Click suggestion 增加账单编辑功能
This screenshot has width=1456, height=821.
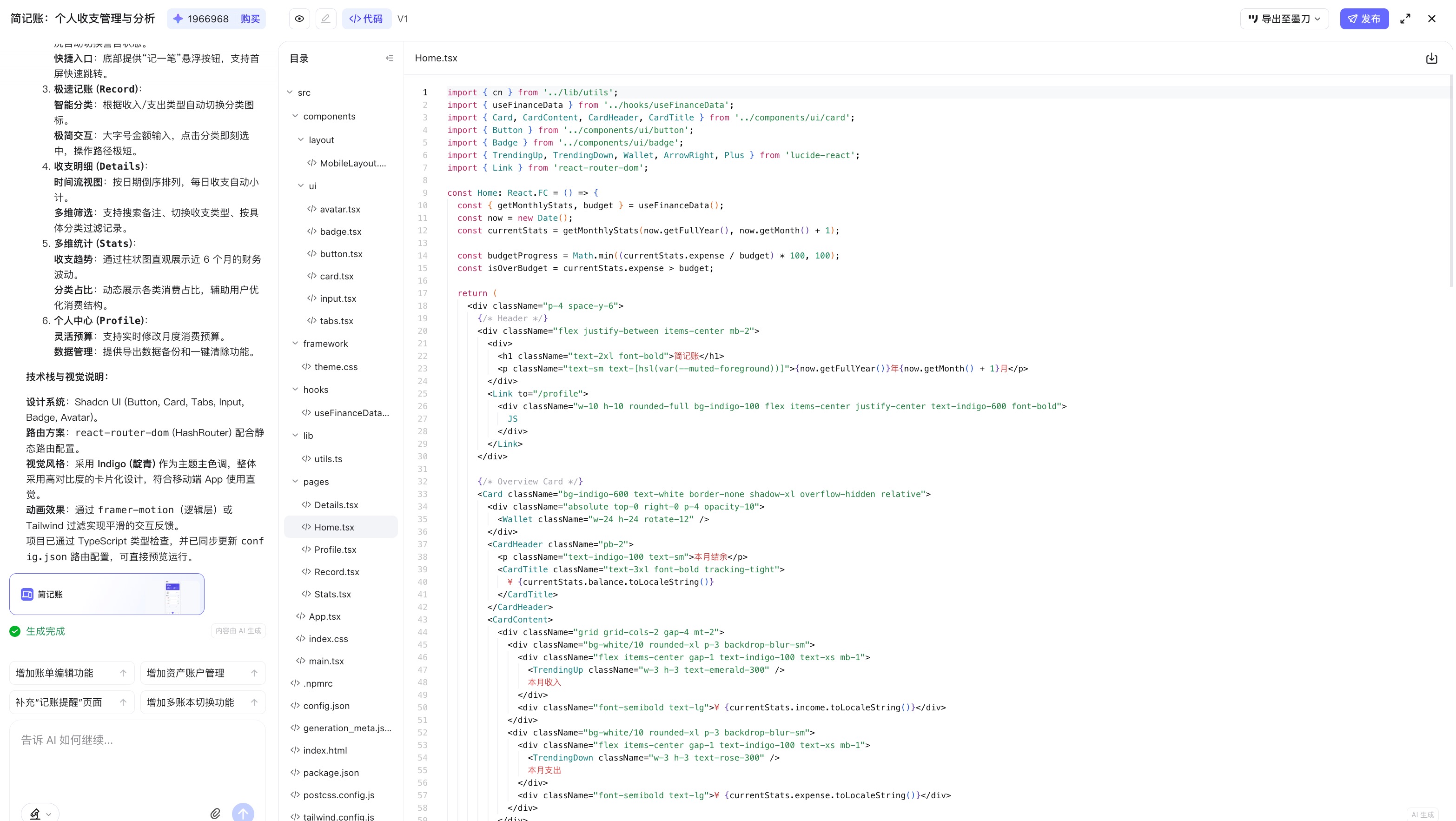click(72, 673)
